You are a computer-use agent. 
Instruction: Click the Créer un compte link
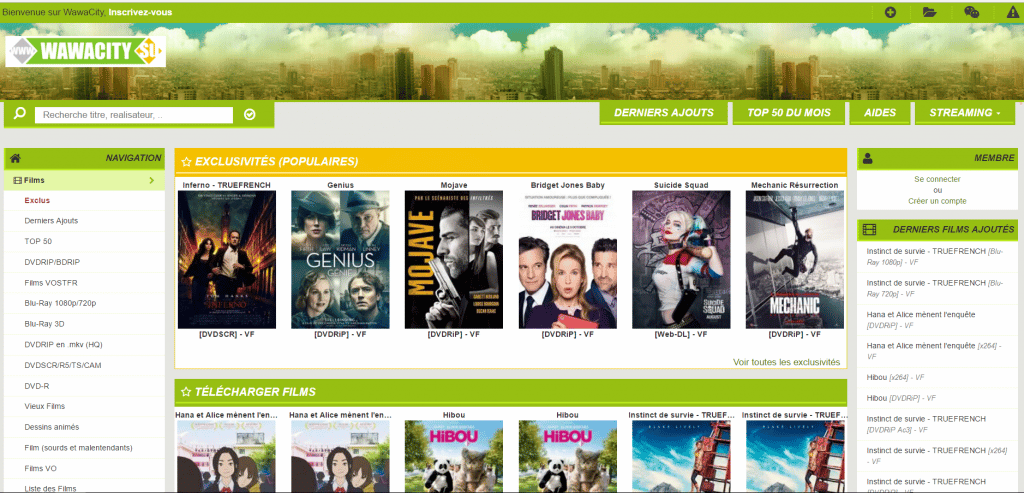[937, 201]
